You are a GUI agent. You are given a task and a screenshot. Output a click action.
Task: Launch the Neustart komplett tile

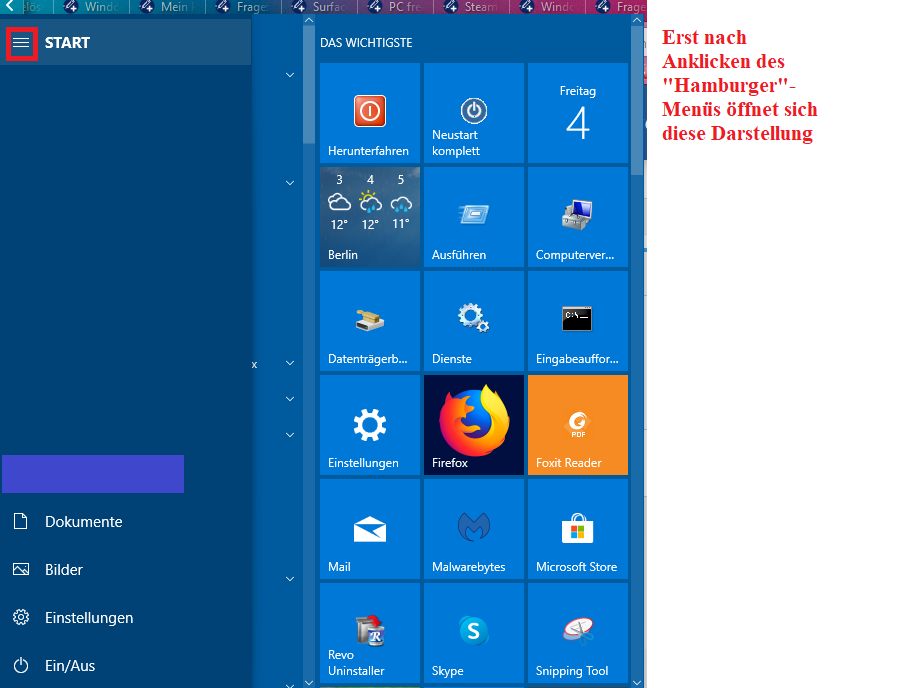(x=473, y=113)
